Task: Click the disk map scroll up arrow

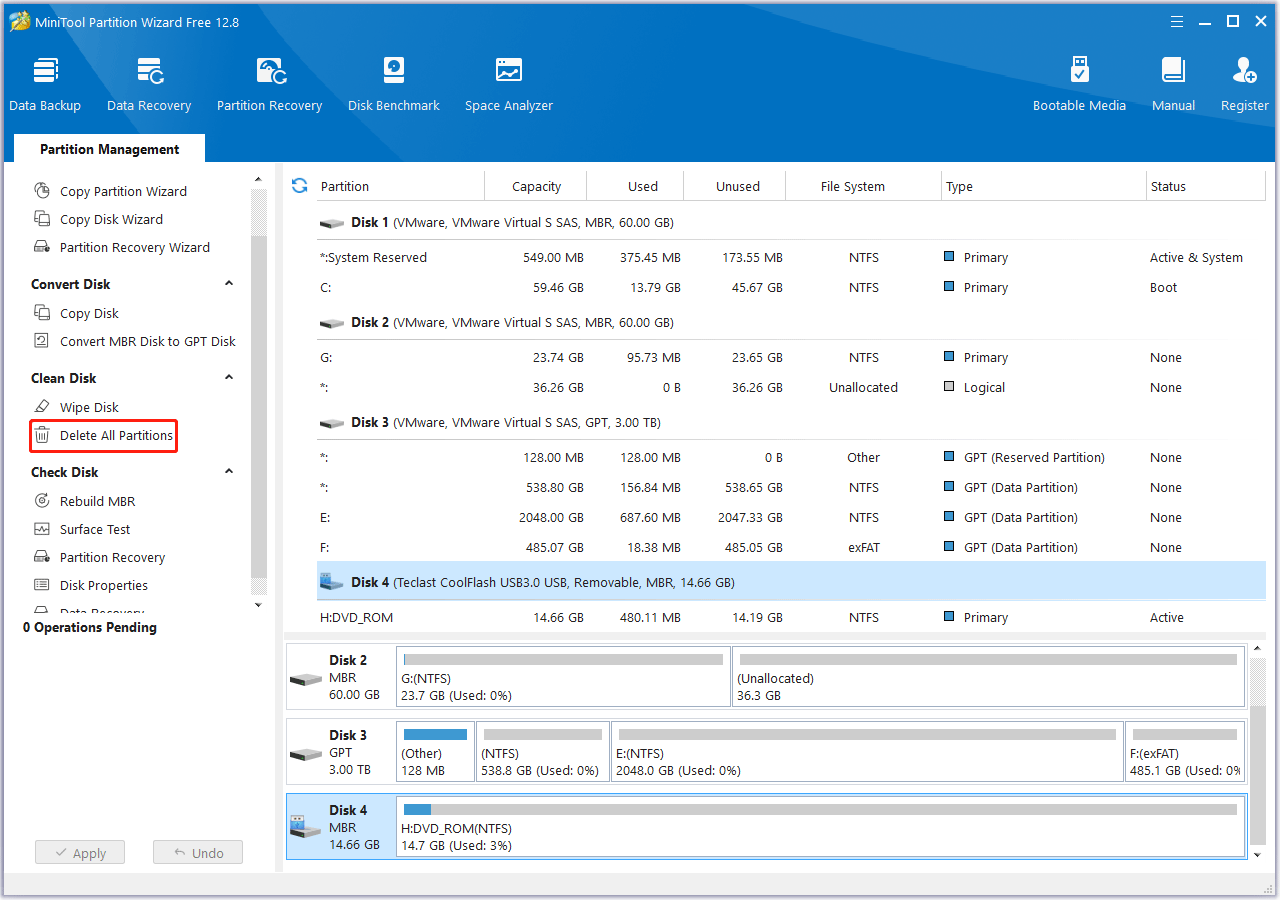Action: tap(1257, 651)
